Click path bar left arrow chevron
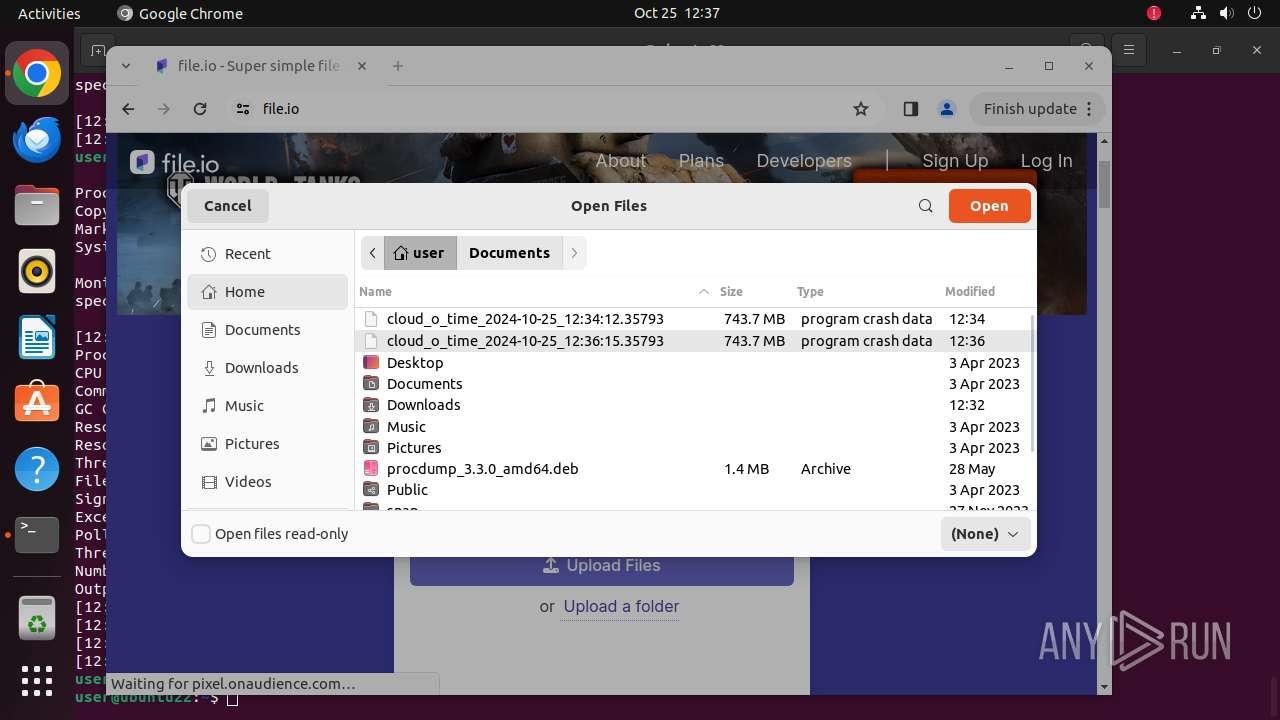The height and width of the screenshot is (720, 1280). [x=372, y=253]
